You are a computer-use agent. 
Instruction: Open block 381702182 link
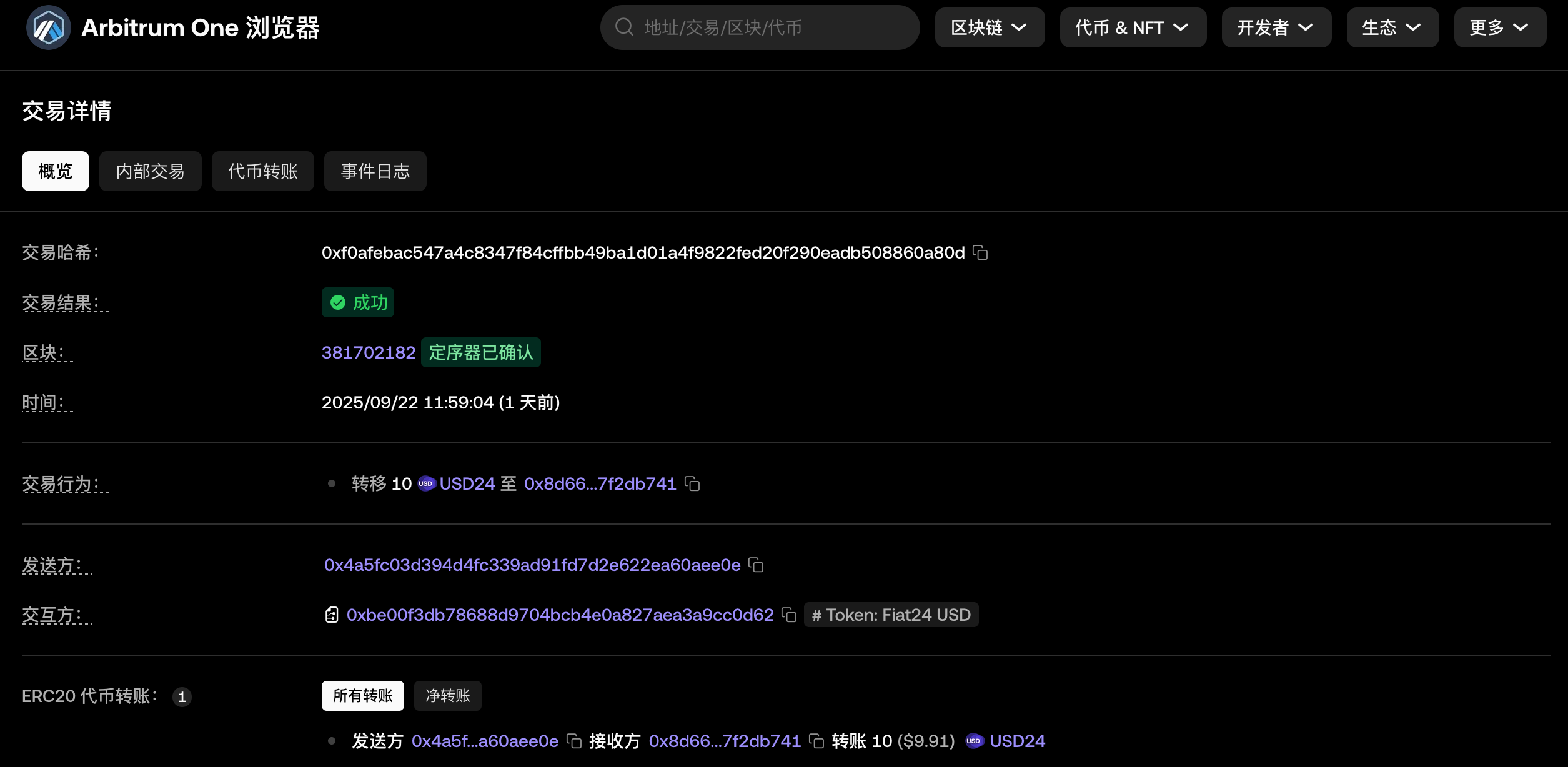368,353
